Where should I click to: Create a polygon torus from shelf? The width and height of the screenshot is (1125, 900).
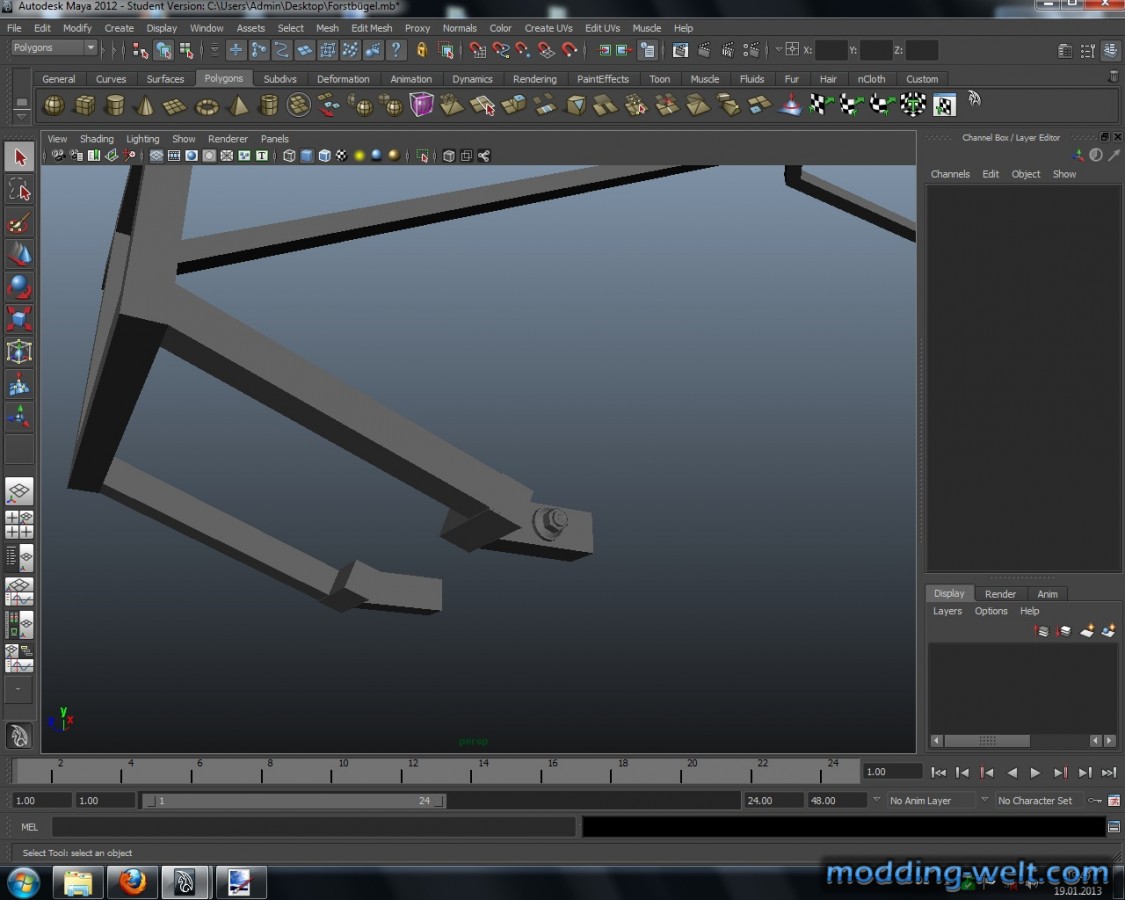pyautogui.click(x=207, y=106)
